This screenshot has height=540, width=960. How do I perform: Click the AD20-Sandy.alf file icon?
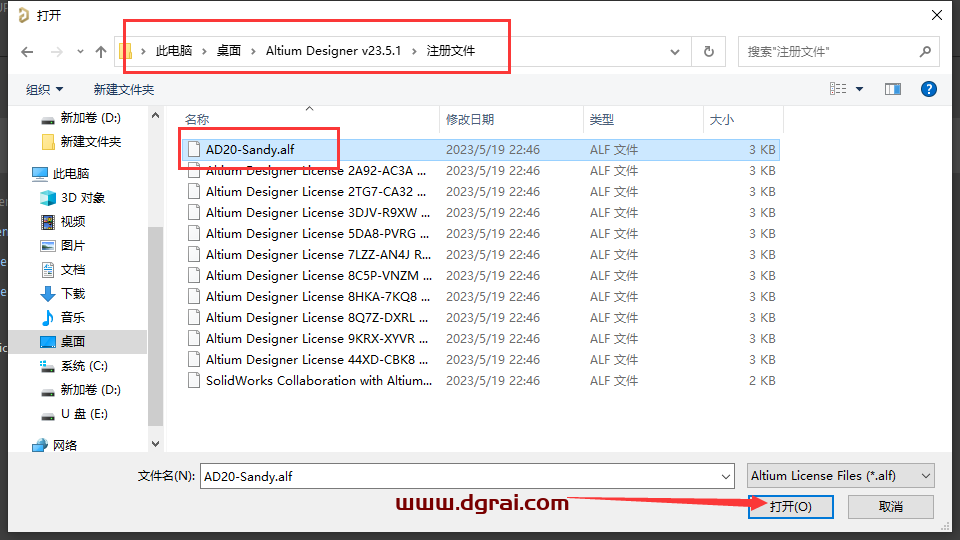tap(194, 149)
